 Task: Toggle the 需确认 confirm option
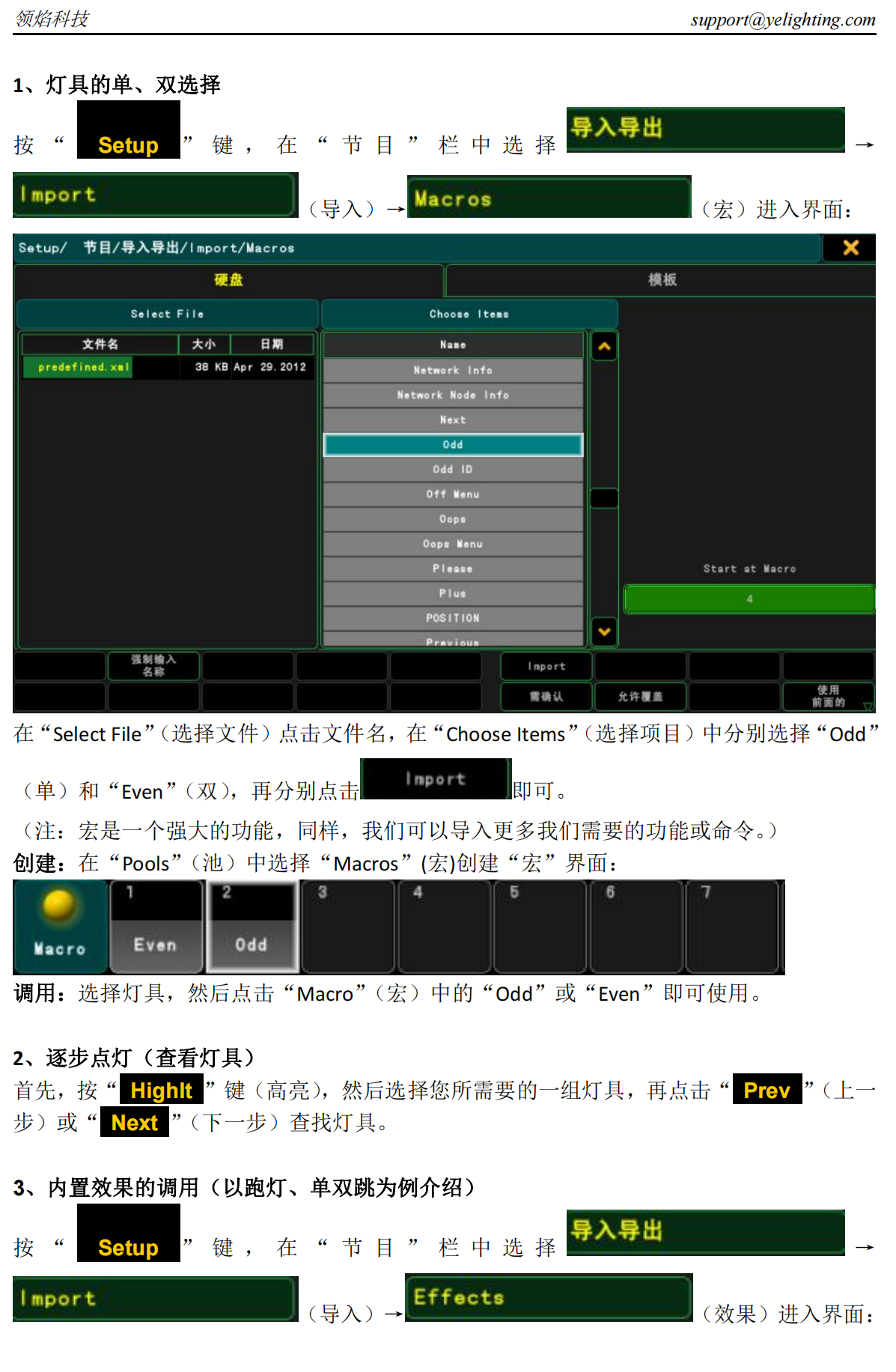(x=546, y=697)
